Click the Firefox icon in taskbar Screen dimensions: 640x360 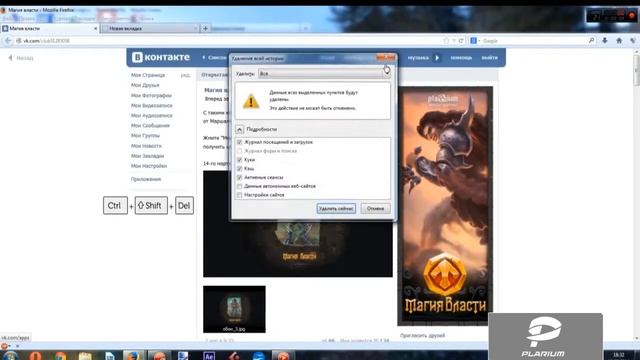tap(133, 356)
